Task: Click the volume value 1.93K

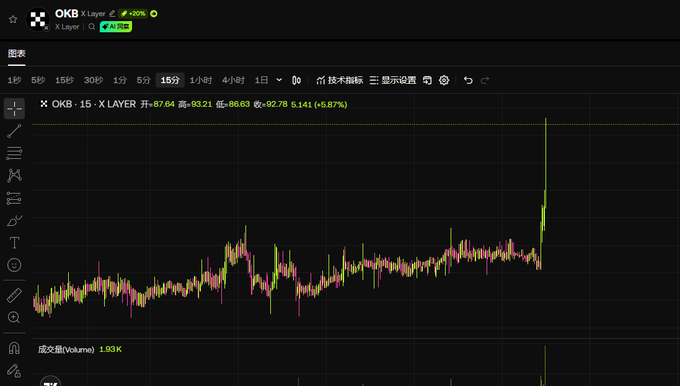Action: 111,349
